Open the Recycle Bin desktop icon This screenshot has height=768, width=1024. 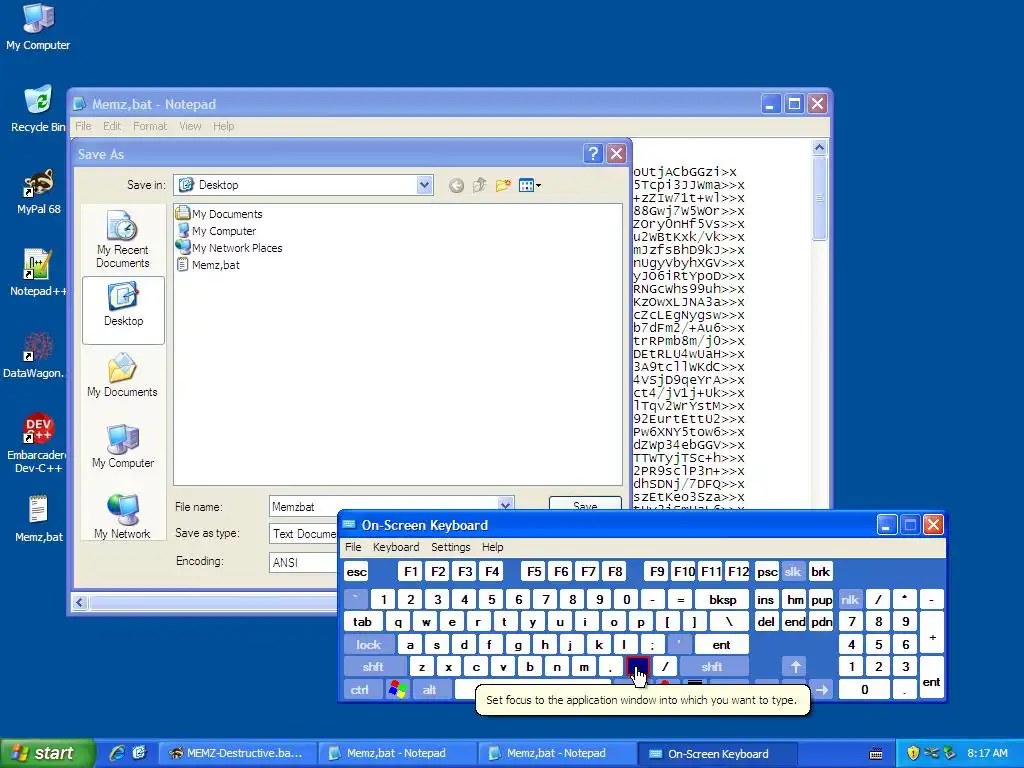(38, 109)
